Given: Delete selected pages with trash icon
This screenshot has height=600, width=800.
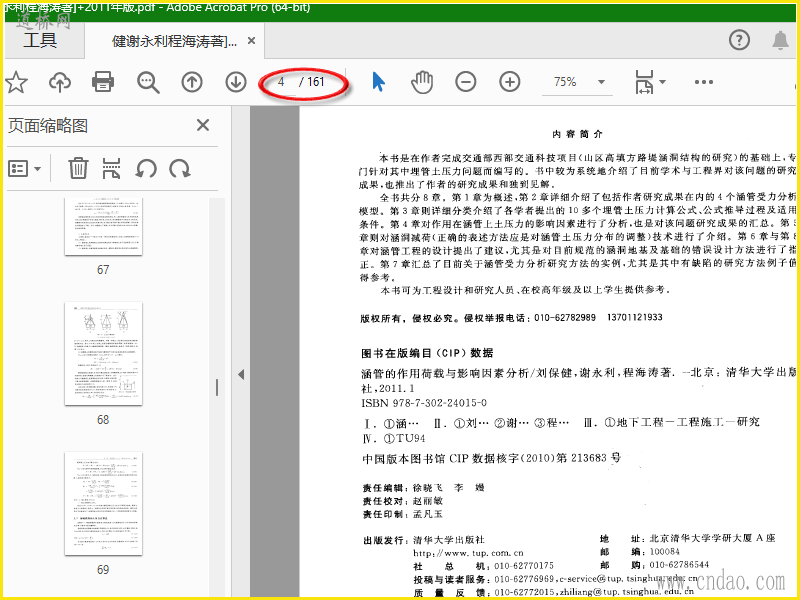Looking at the screenshot, I should click(x=78, y=168).
